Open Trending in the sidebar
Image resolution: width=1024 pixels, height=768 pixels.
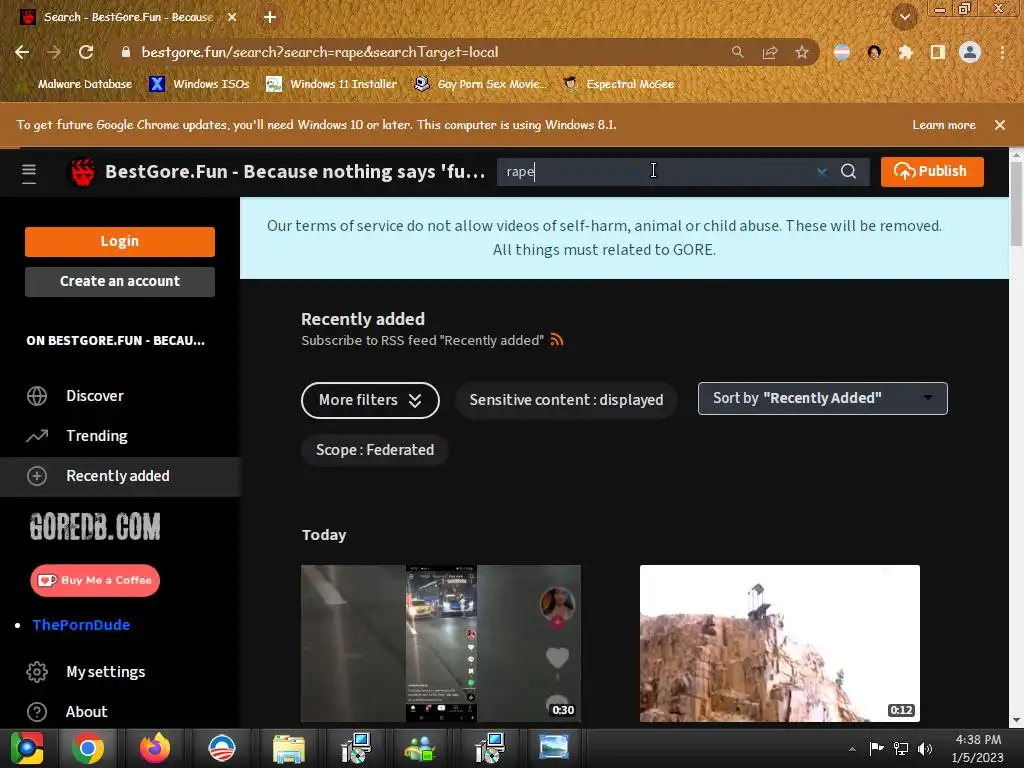[x=97, y=436]
